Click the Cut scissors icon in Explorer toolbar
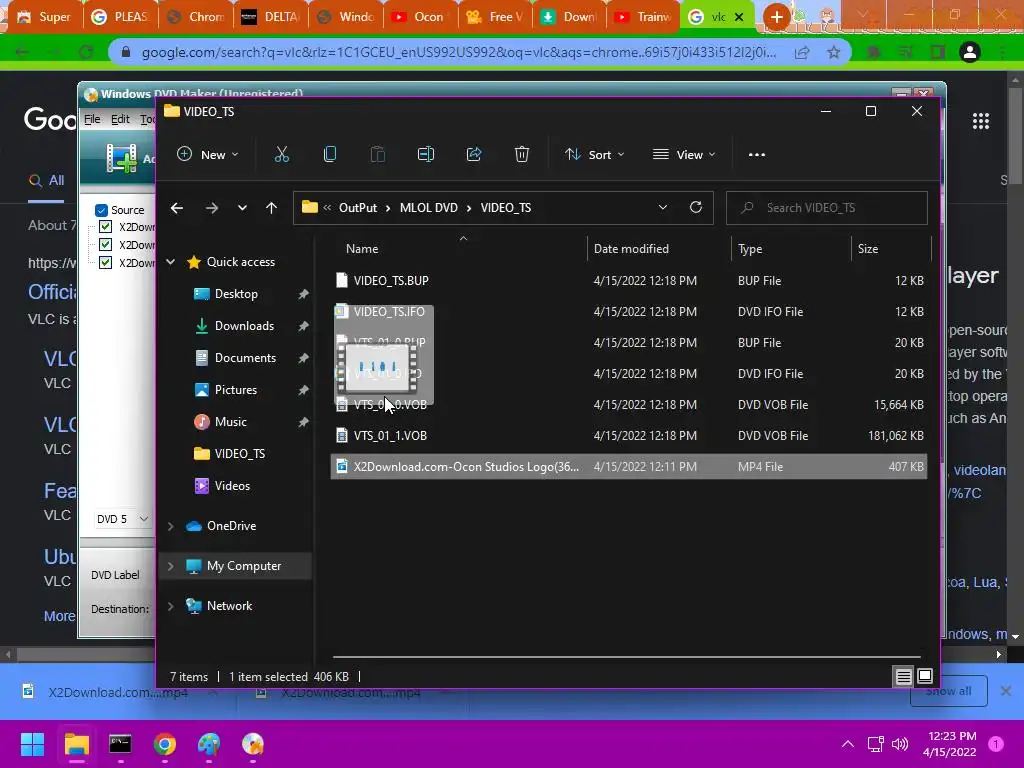 pyautogui.click(x=281, y=155)
